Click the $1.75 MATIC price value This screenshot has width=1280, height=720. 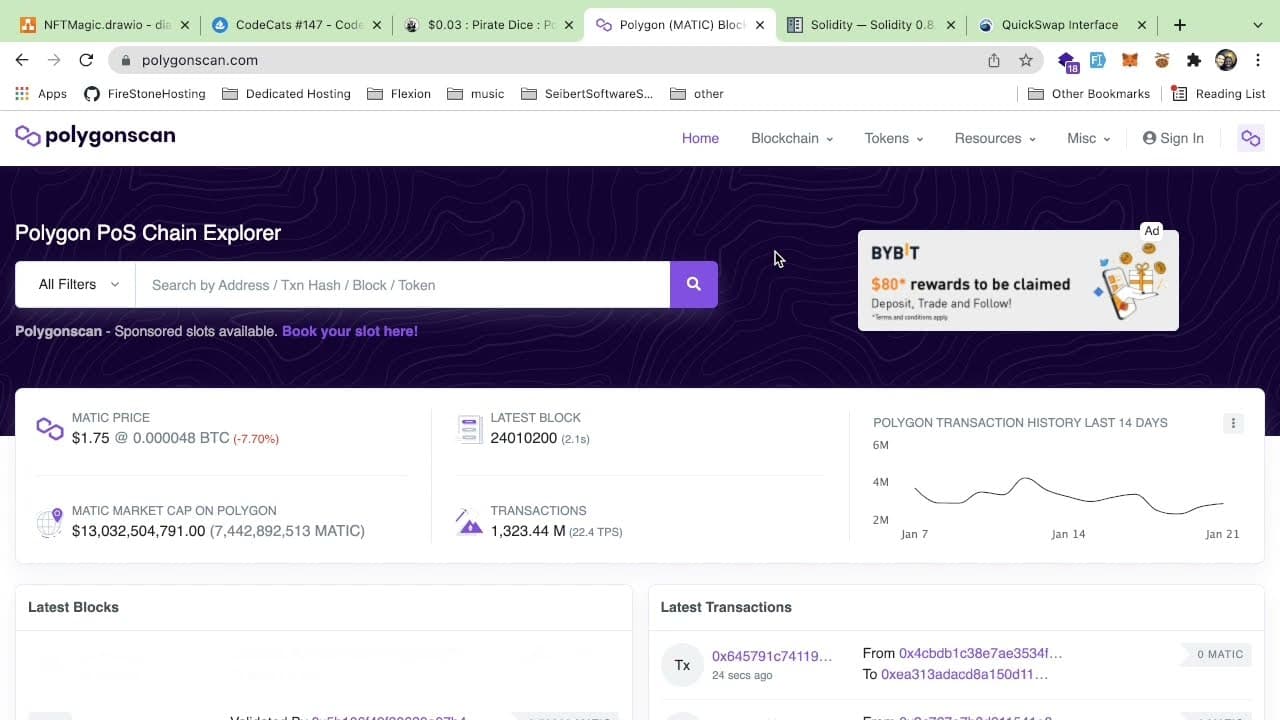(90, 438)
